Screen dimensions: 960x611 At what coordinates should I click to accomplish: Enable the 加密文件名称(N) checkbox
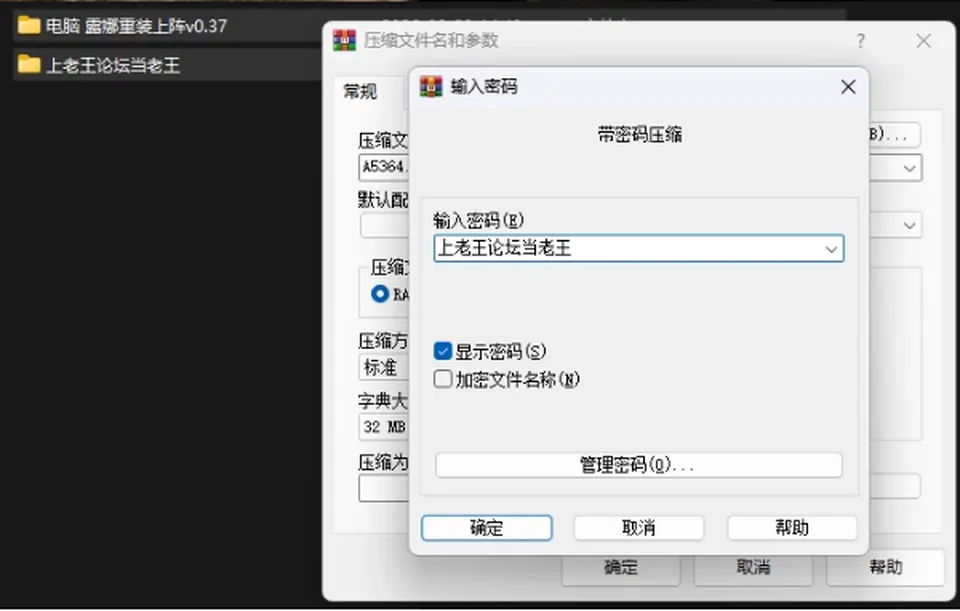(x=442, y=379)
